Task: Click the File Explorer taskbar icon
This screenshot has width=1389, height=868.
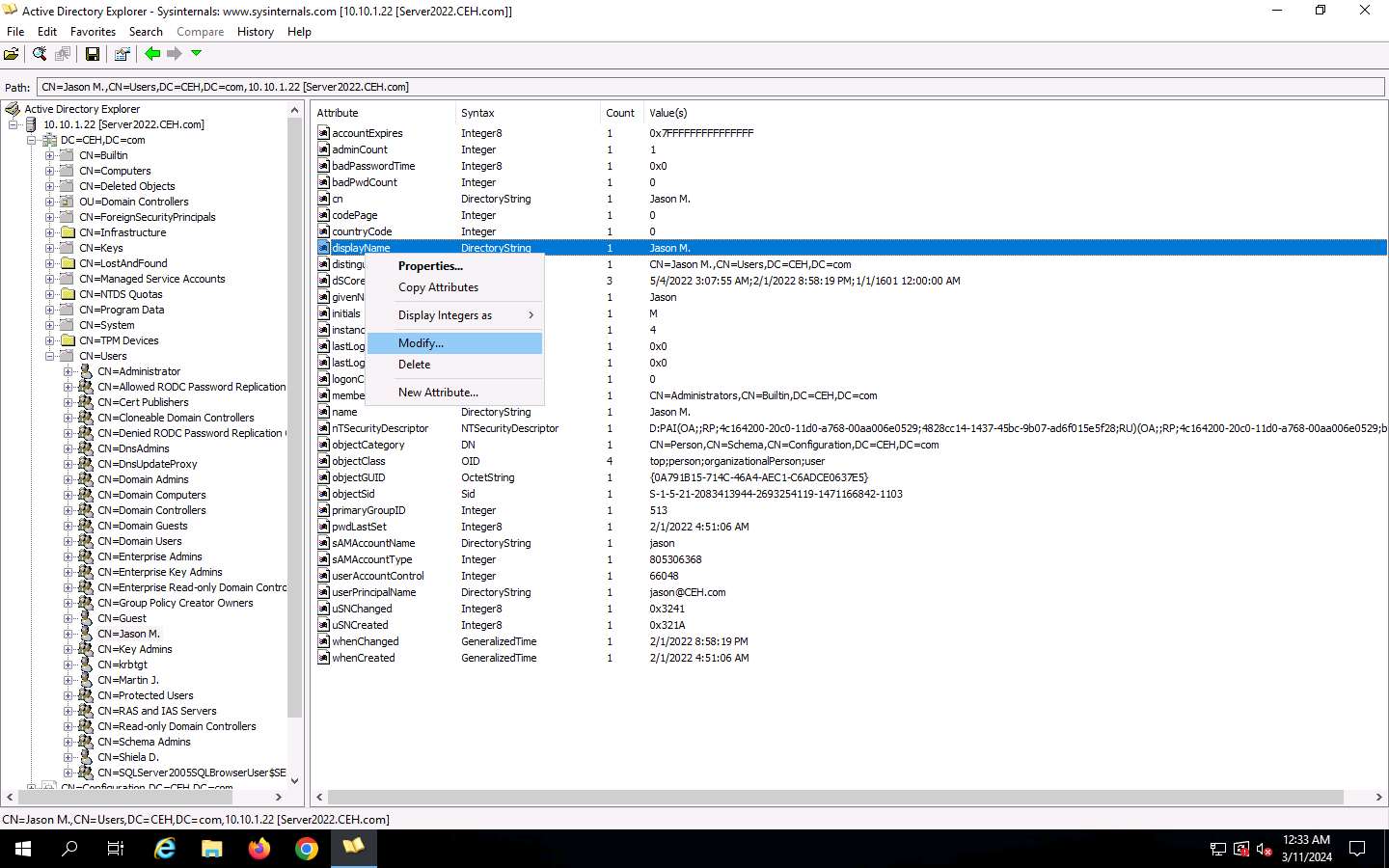Action: click(x=212, y=849)
